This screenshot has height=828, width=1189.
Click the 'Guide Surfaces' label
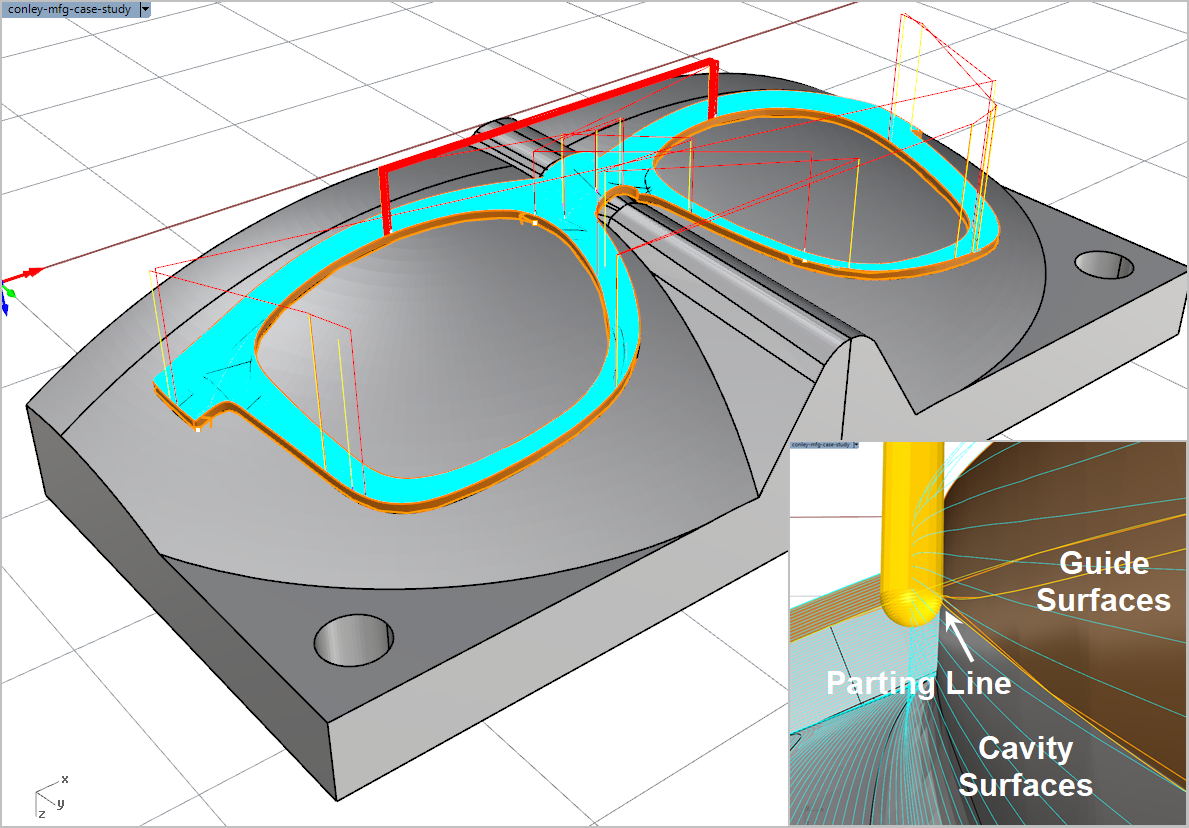1102,581
